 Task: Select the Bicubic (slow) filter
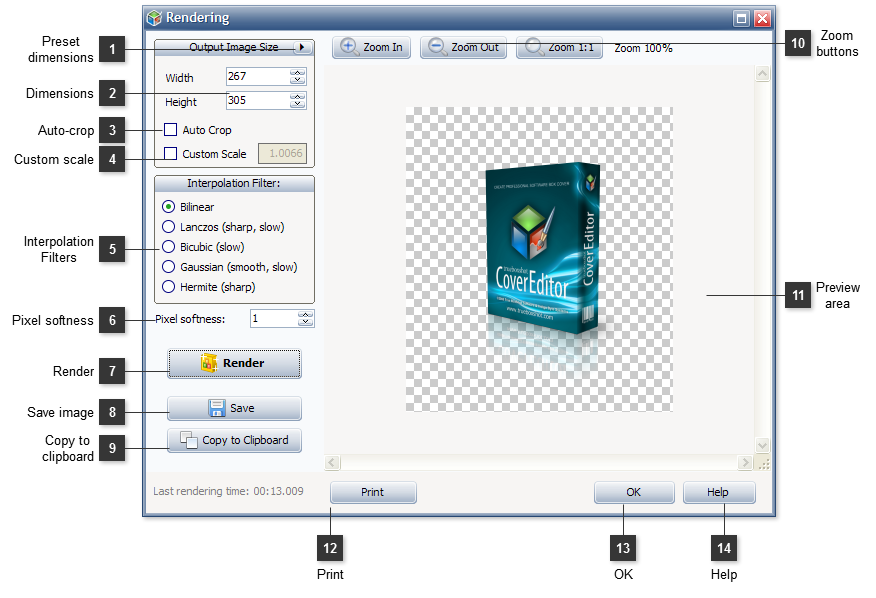coord(168,247)
